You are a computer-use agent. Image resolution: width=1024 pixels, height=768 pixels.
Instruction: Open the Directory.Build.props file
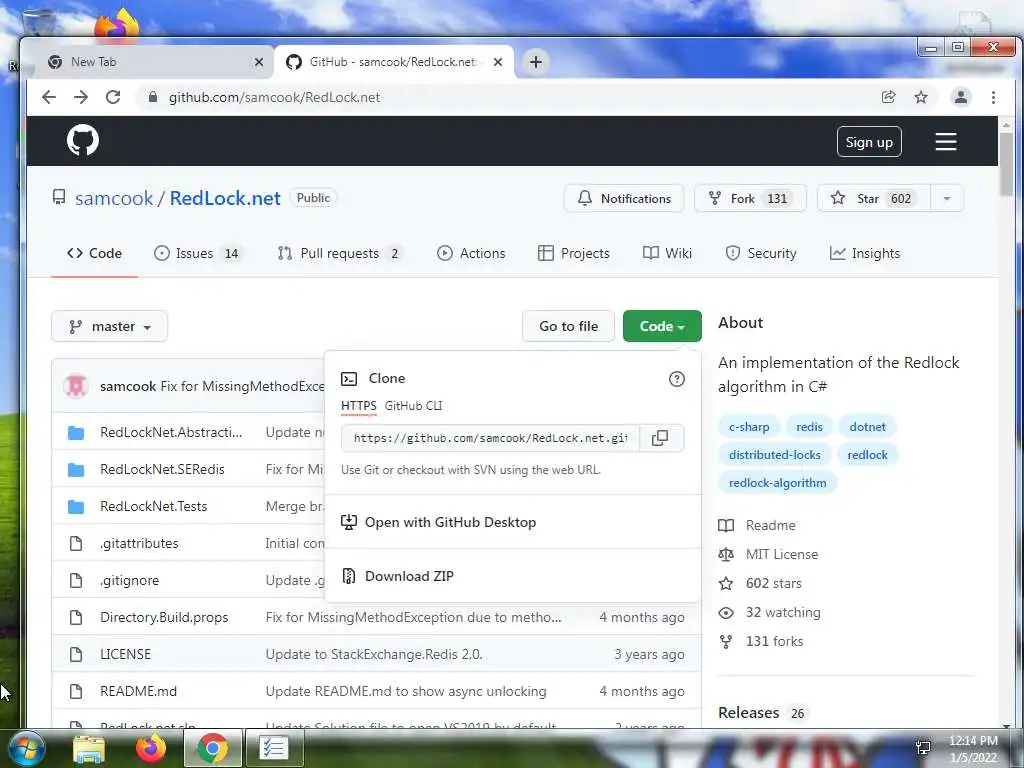click(x=164, y=617)
